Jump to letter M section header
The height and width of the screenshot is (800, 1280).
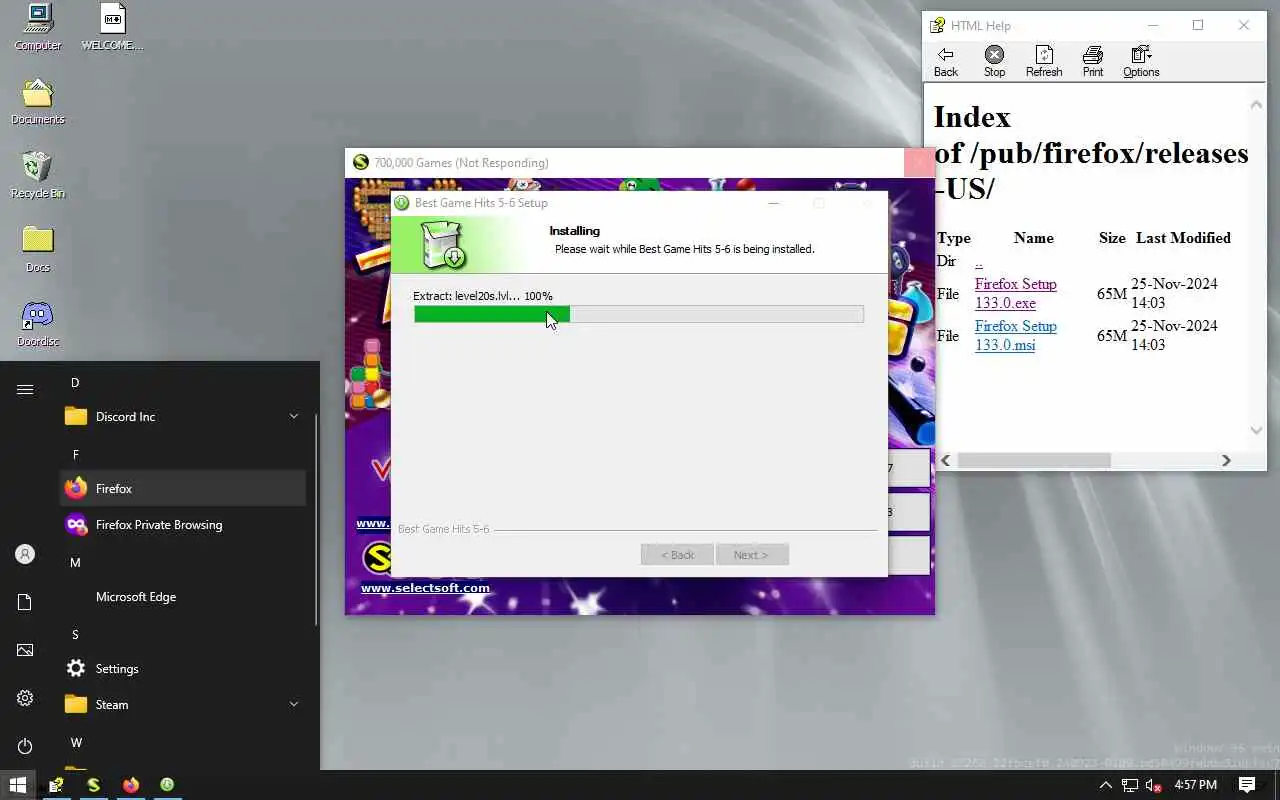coord(75,562)
